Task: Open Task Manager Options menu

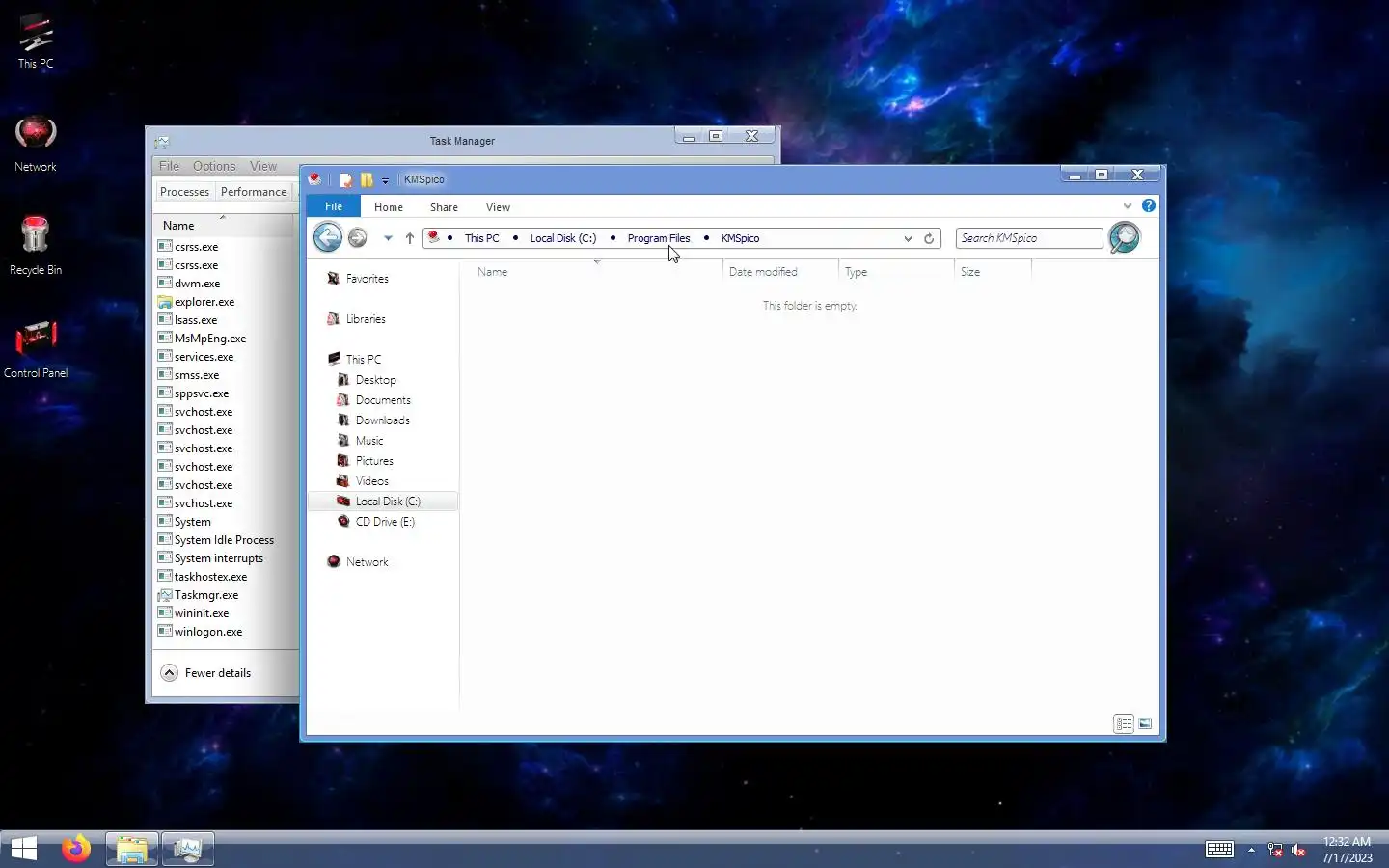Action: (x=214, y=166)
